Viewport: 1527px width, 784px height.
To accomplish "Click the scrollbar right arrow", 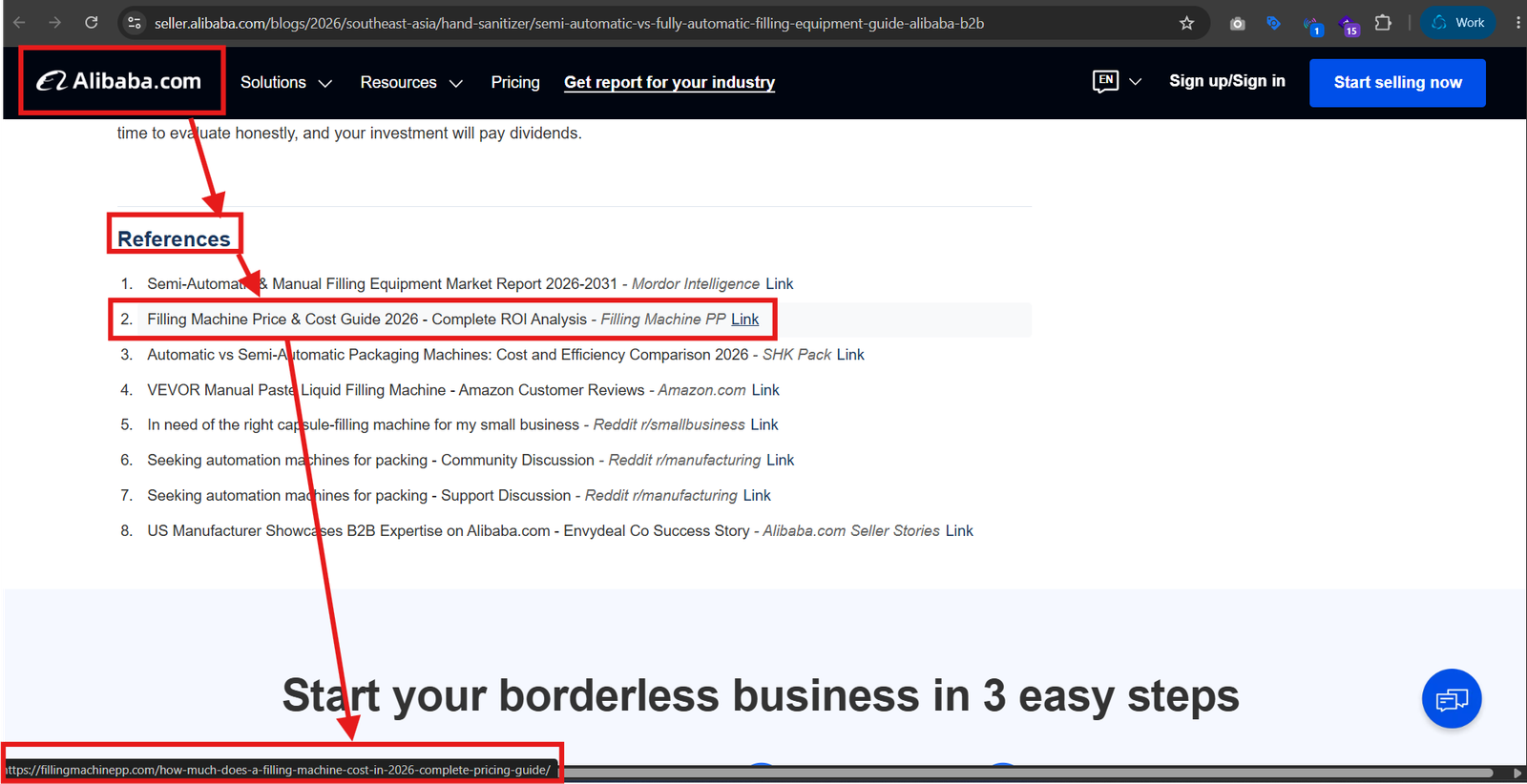I will click(x=1517, y=773).
